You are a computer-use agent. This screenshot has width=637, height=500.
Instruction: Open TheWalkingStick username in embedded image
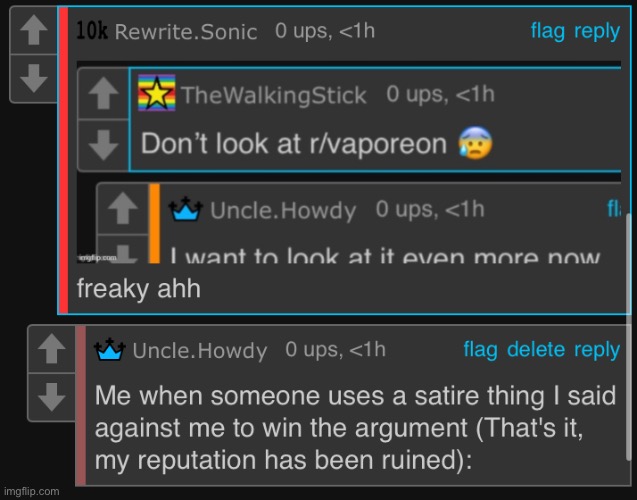click(274, 95)
